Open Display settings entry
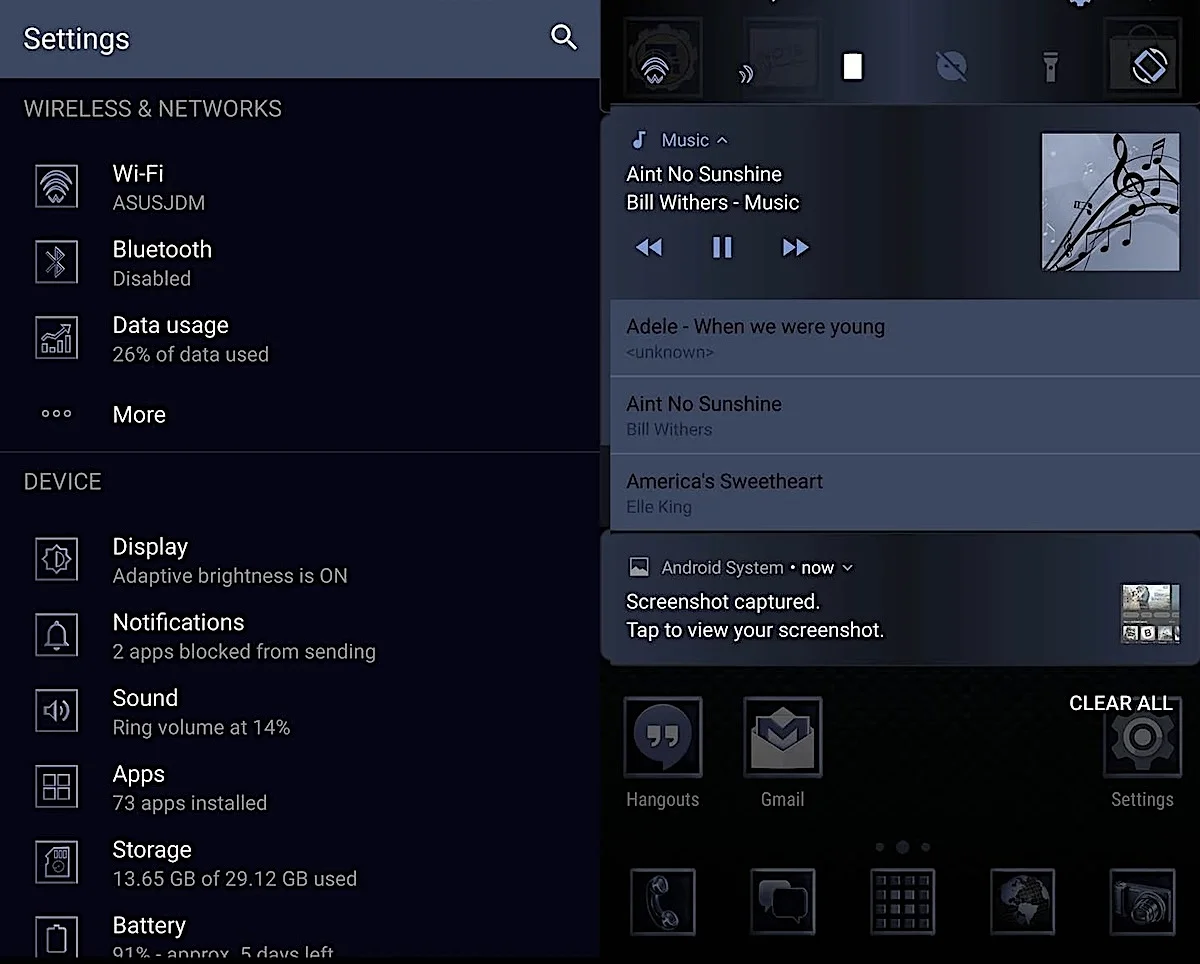Image resolution: width=1200 pixels, height=964 pixels. 300,560
